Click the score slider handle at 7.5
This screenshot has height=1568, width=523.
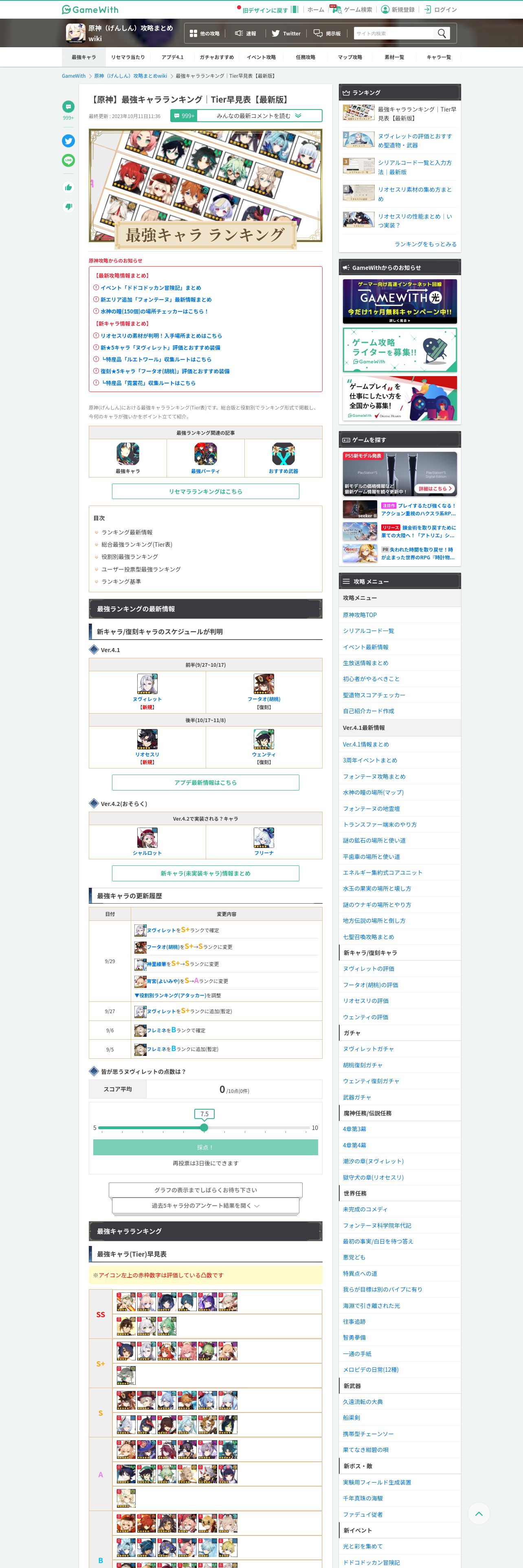tap(204, 1128)
